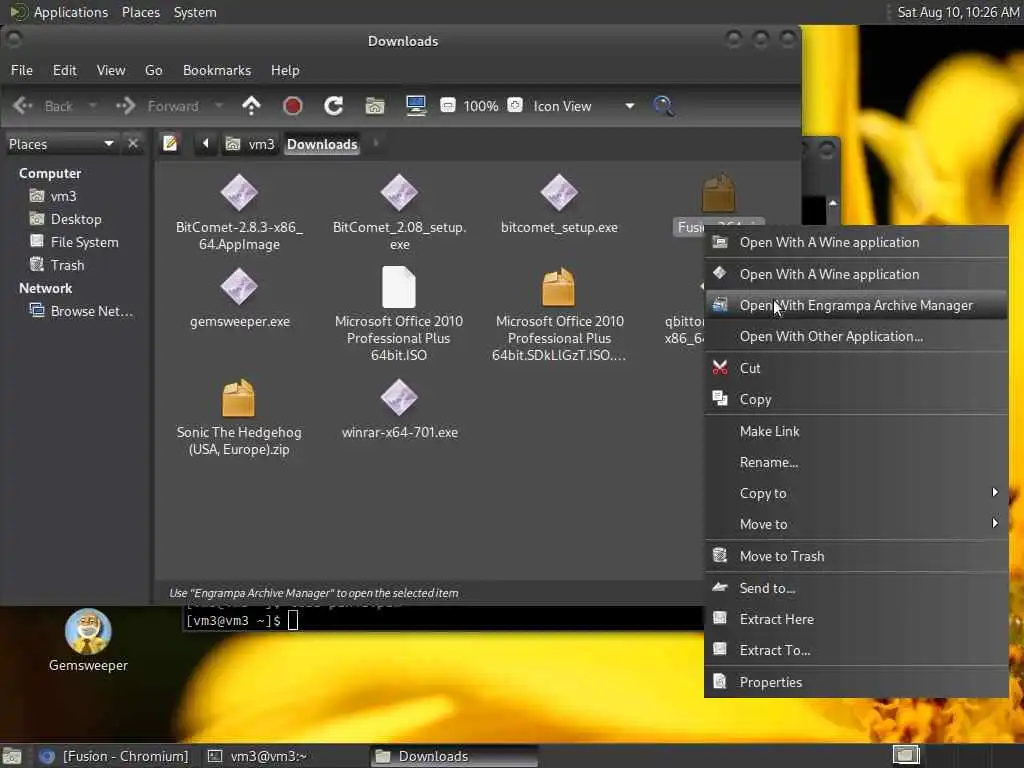Go up to parent folder arrow
Image resolution: width=1024 pixels, height=768 pixels.
click(x=251, y=106)
